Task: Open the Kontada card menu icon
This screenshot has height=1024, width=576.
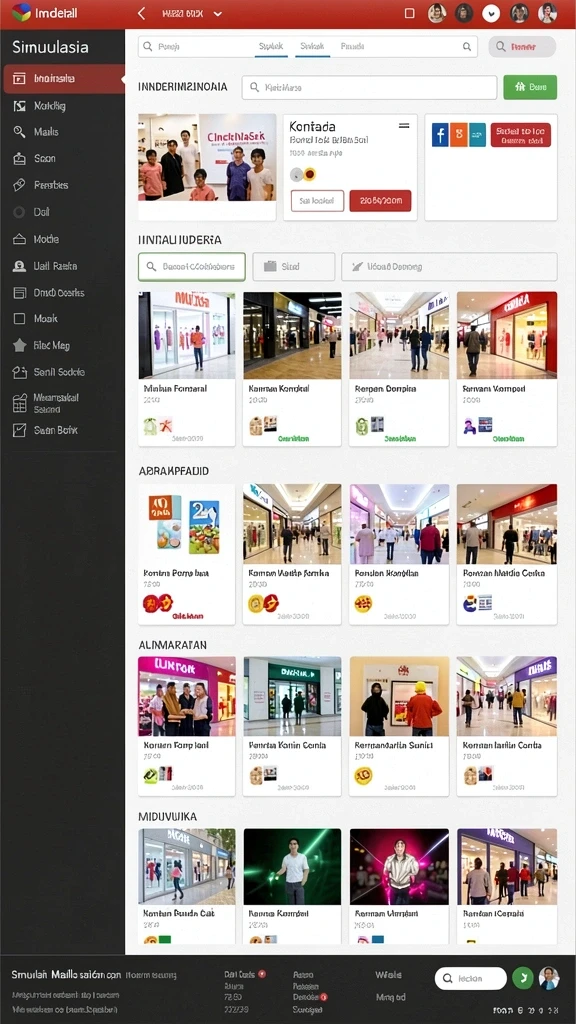Action: [404, 125]
